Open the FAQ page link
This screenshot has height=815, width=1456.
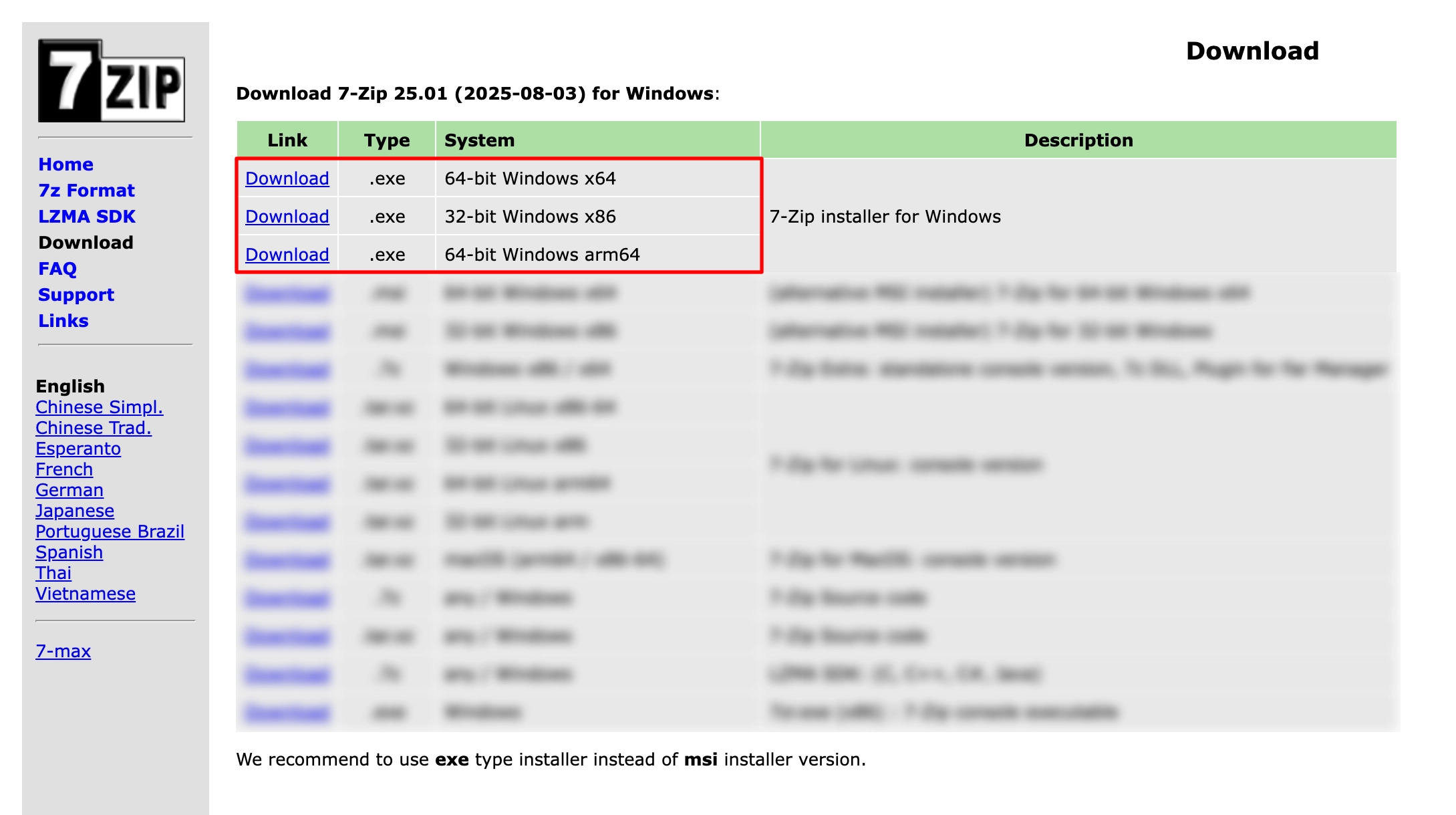57,269
